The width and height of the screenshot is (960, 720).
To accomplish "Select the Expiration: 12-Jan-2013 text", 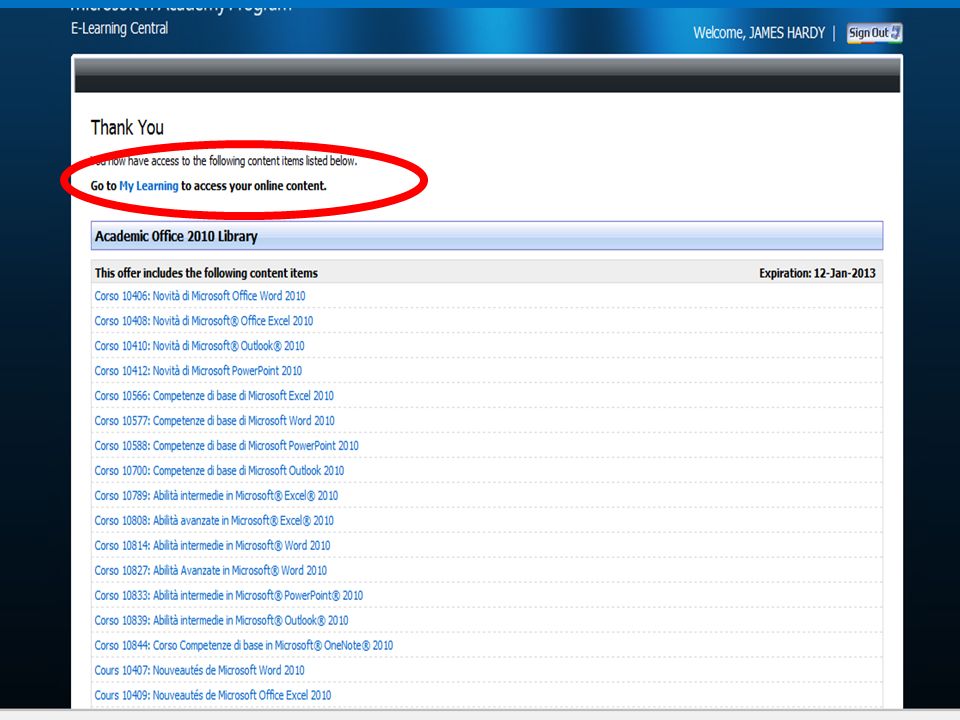I will [817, 273].
